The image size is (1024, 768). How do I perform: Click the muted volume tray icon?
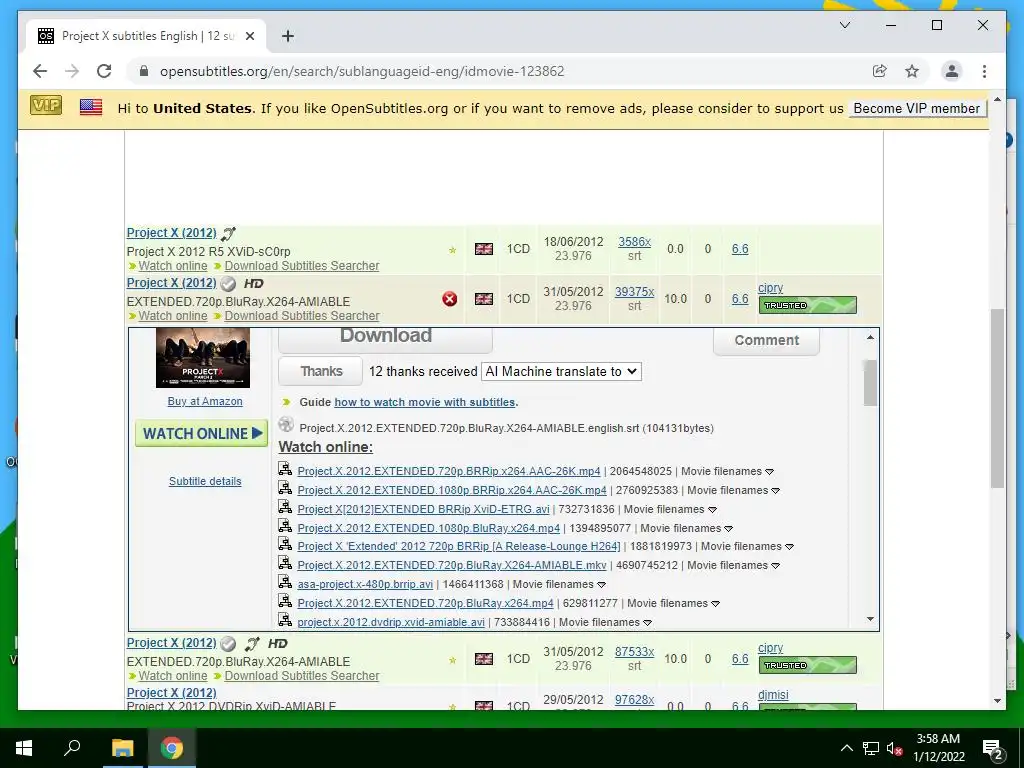coord(895,748)
